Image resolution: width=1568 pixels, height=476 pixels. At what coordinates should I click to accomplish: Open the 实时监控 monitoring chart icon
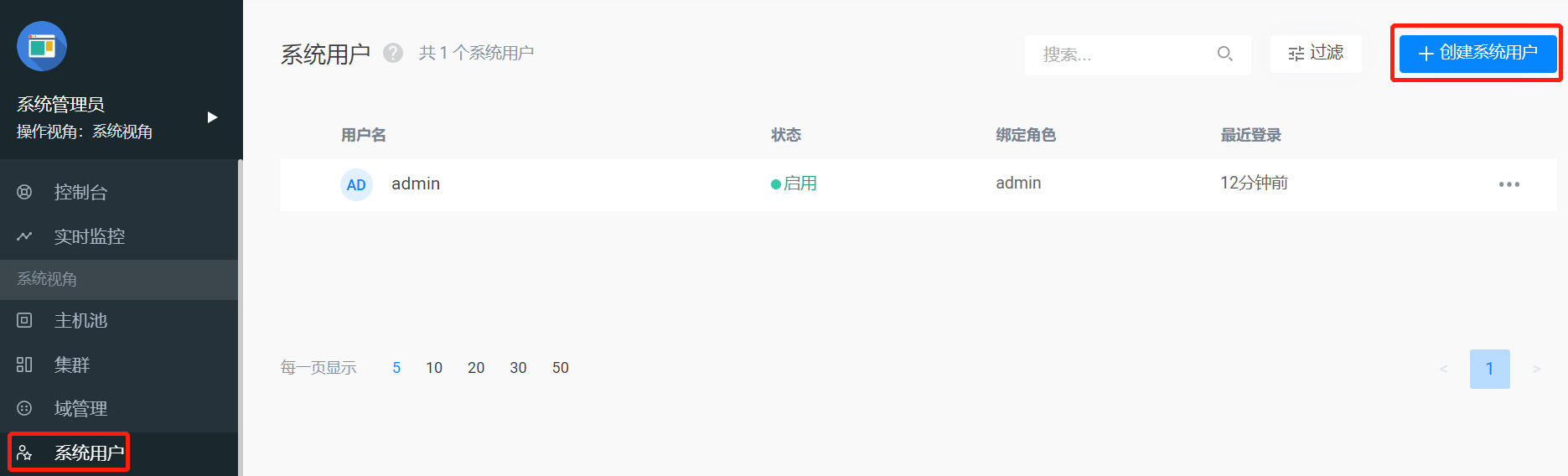[24, 236]
